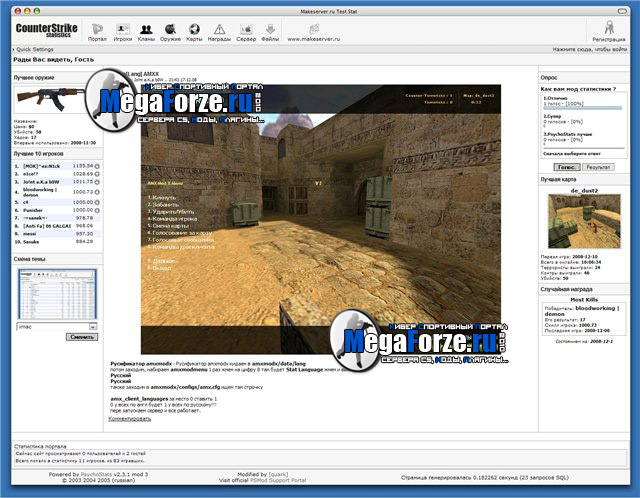640x498 pixels.
Task: Expand the Quick Settings bar
Action: 33,49
